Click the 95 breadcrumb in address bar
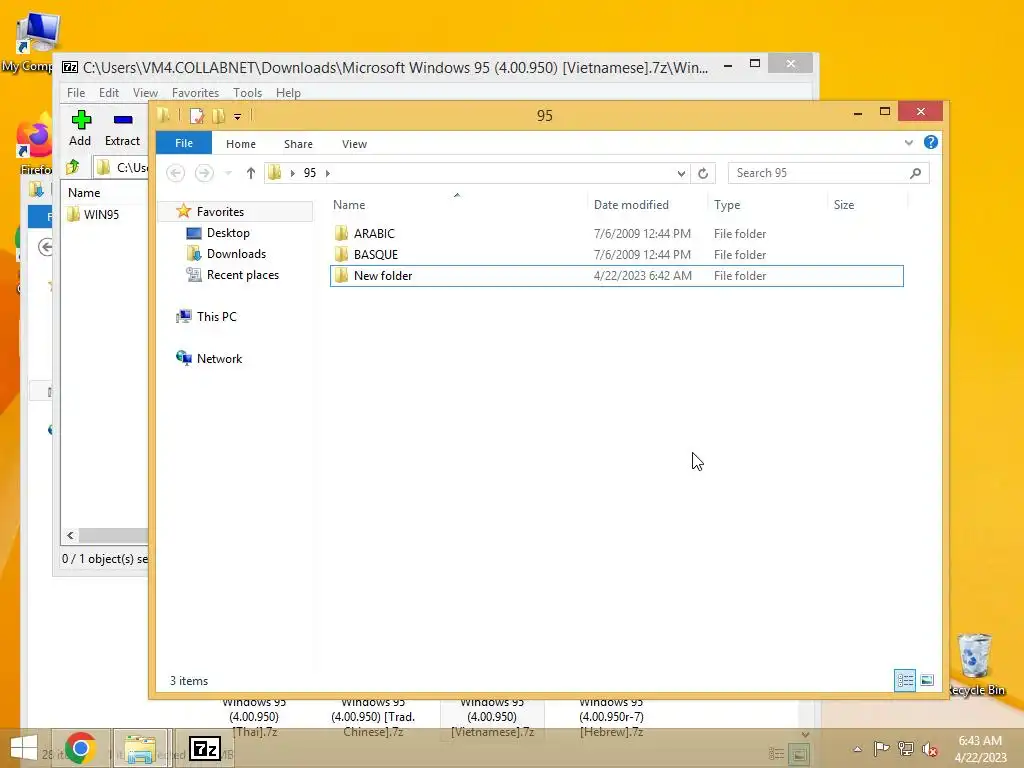This screenshot has height=768, width=1024. [x=310, y=173]
